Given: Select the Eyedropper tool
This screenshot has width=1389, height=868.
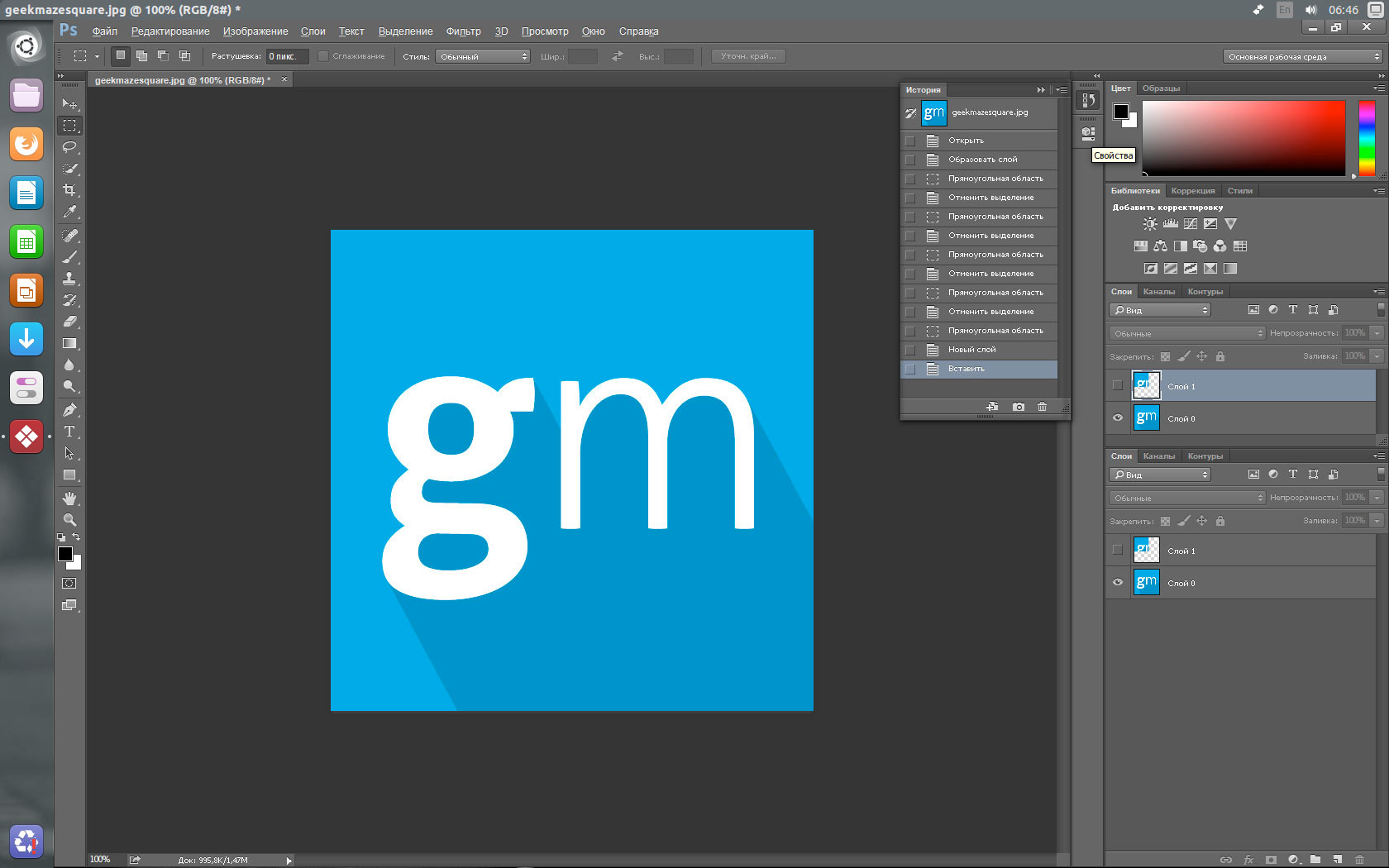Looking at the screenshot, I should tap(69, 212).
